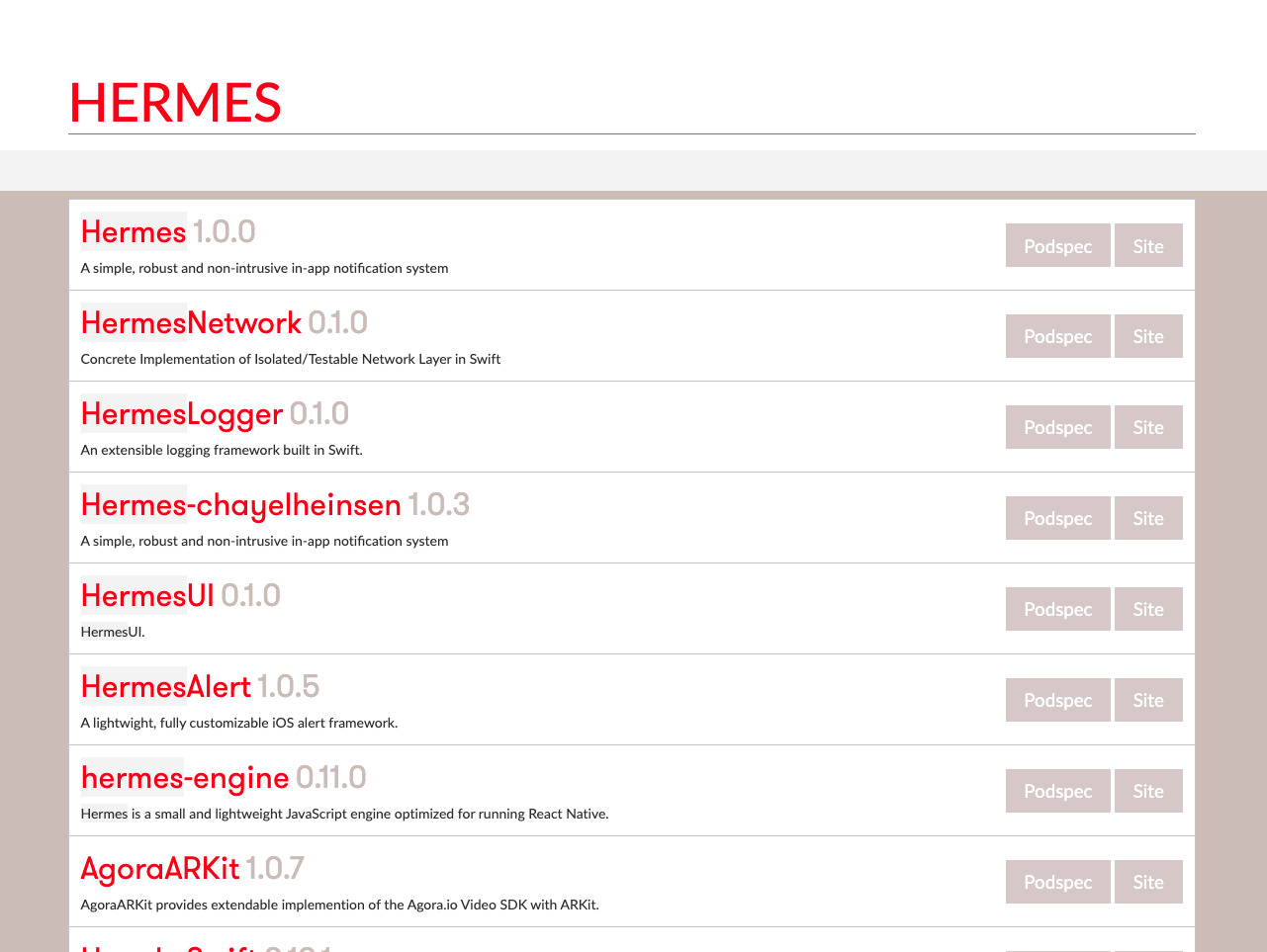Visit Site for hermes-engine
This screenshot has height=952, width=1267.
tap(1148, 791)
